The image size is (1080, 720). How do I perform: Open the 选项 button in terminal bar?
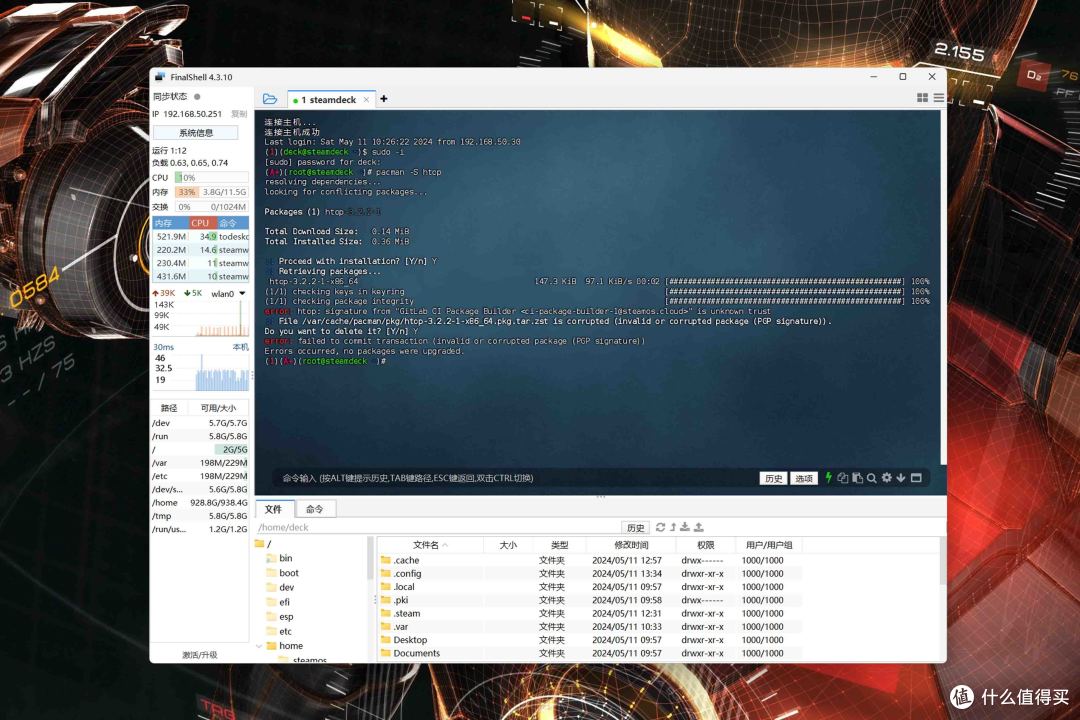click(x=804, y=478)
